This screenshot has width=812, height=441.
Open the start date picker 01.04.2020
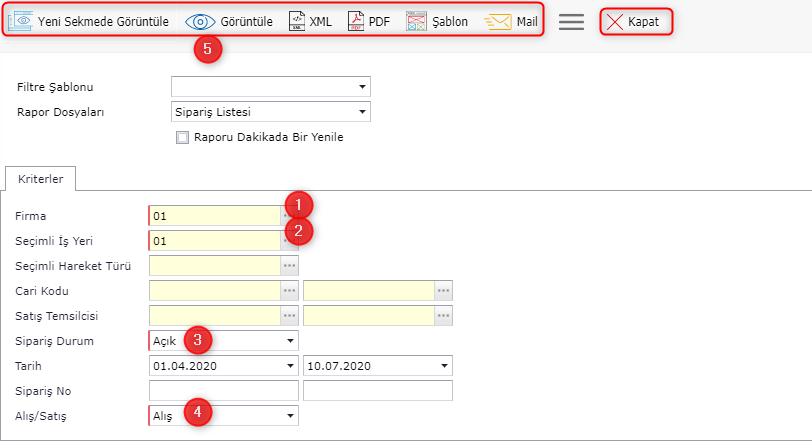tap(291, 366)
